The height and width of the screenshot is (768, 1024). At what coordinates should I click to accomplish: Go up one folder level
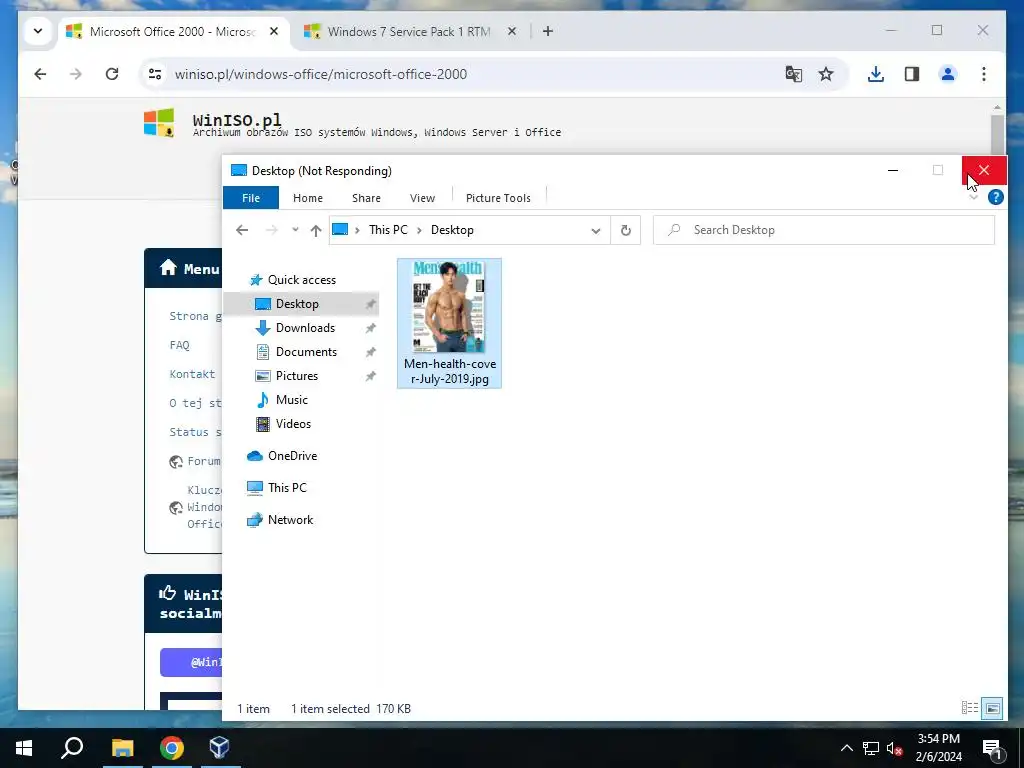tap(316, 230)
